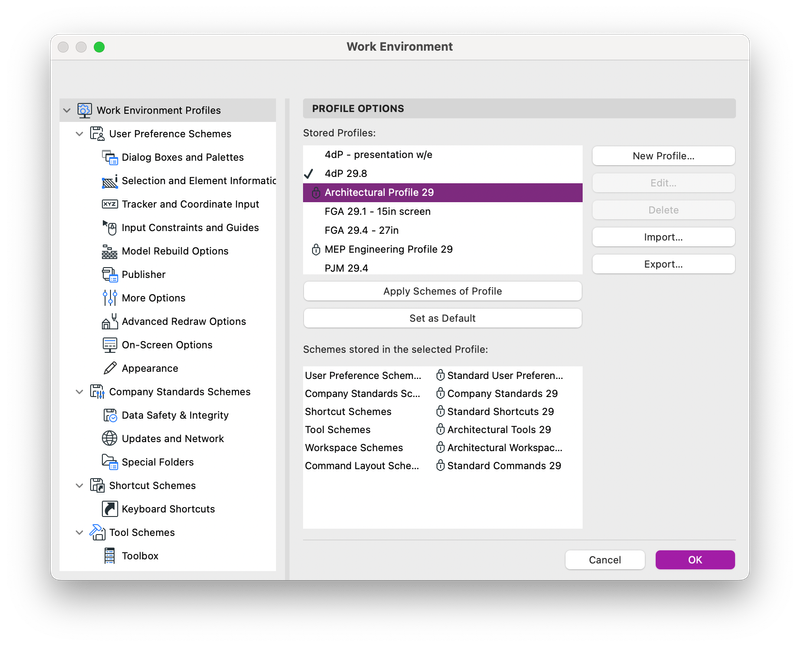Open Dialog Boxes and Palettes settings
The height and width of the screenshot is (647, 800).
pyautogui.click(x=183, y=157)
